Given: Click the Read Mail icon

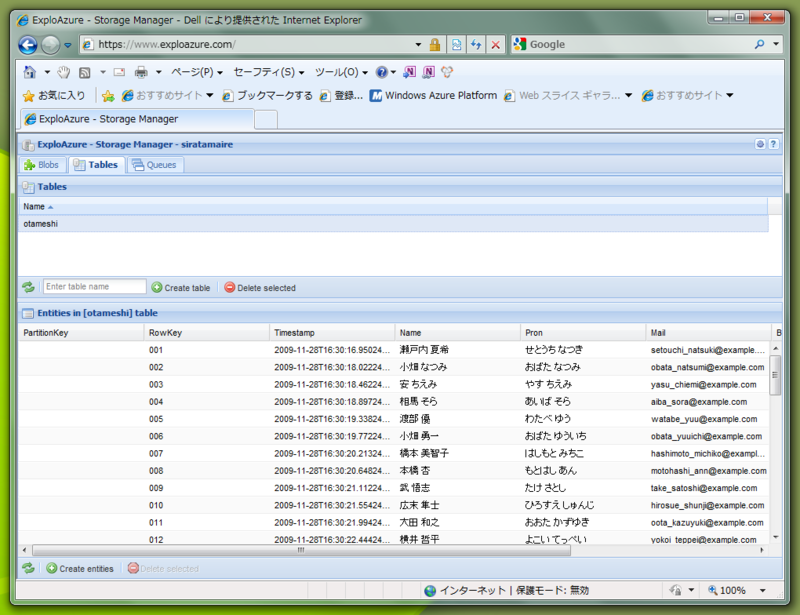Looking at the screenshot, I should point(119,72).
